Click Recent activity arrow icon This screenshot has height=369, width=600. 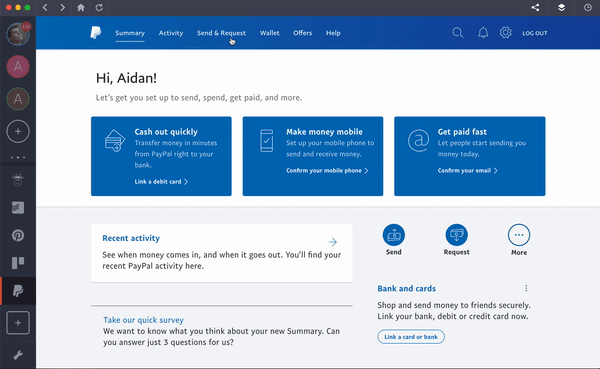point(333,242)
